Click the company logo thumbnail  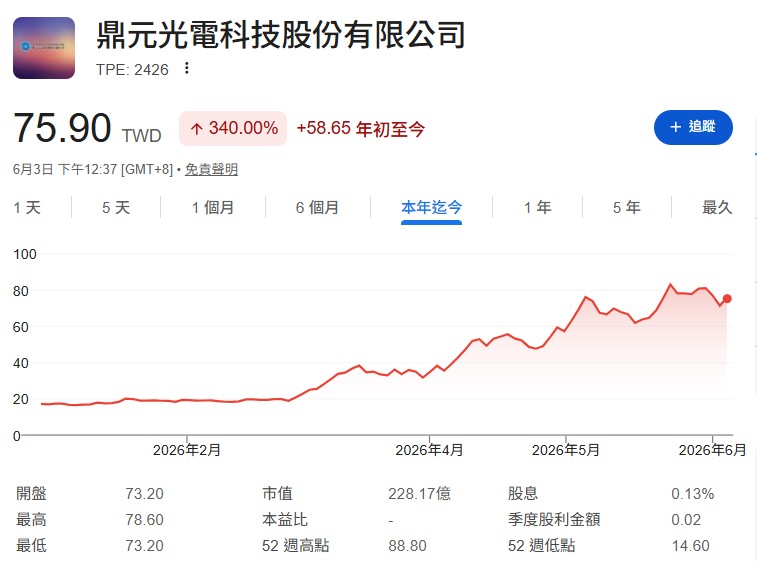pos(44,48)
